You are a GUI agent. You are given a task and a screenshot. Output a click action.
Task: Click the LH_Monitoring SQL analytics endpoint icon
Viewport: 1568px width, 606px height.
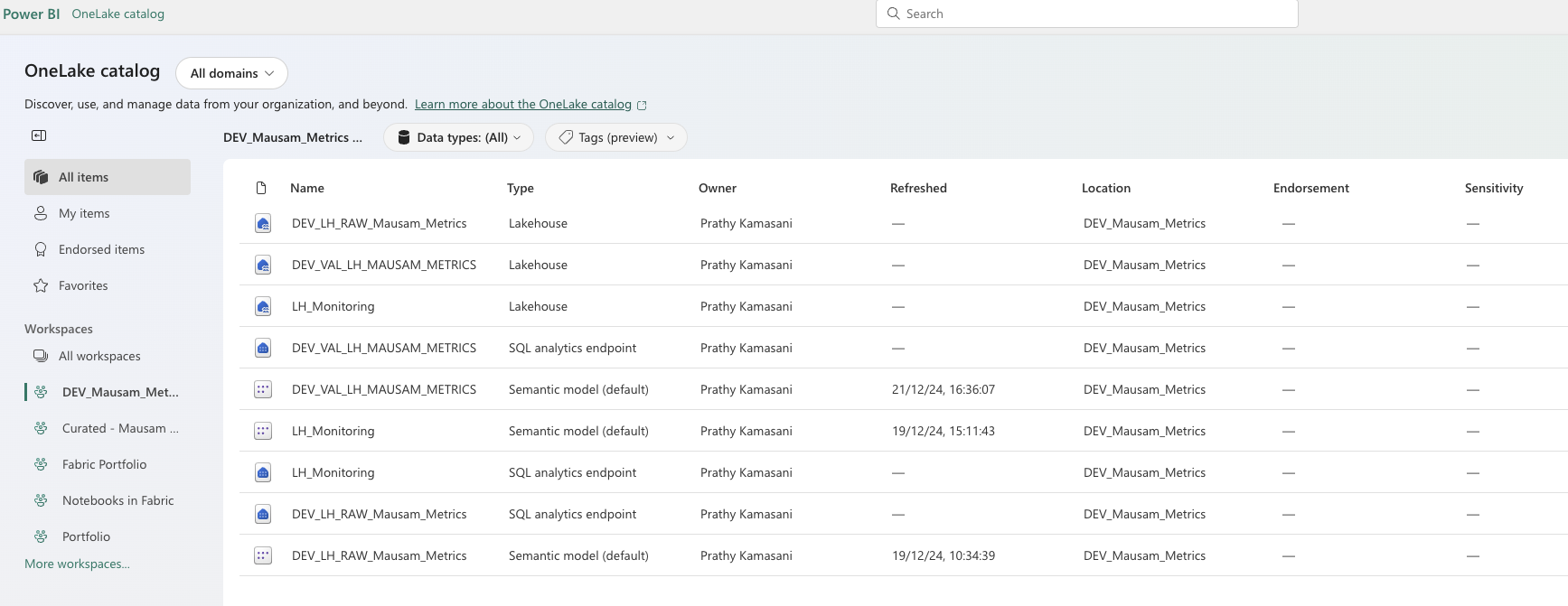point(263,472)
